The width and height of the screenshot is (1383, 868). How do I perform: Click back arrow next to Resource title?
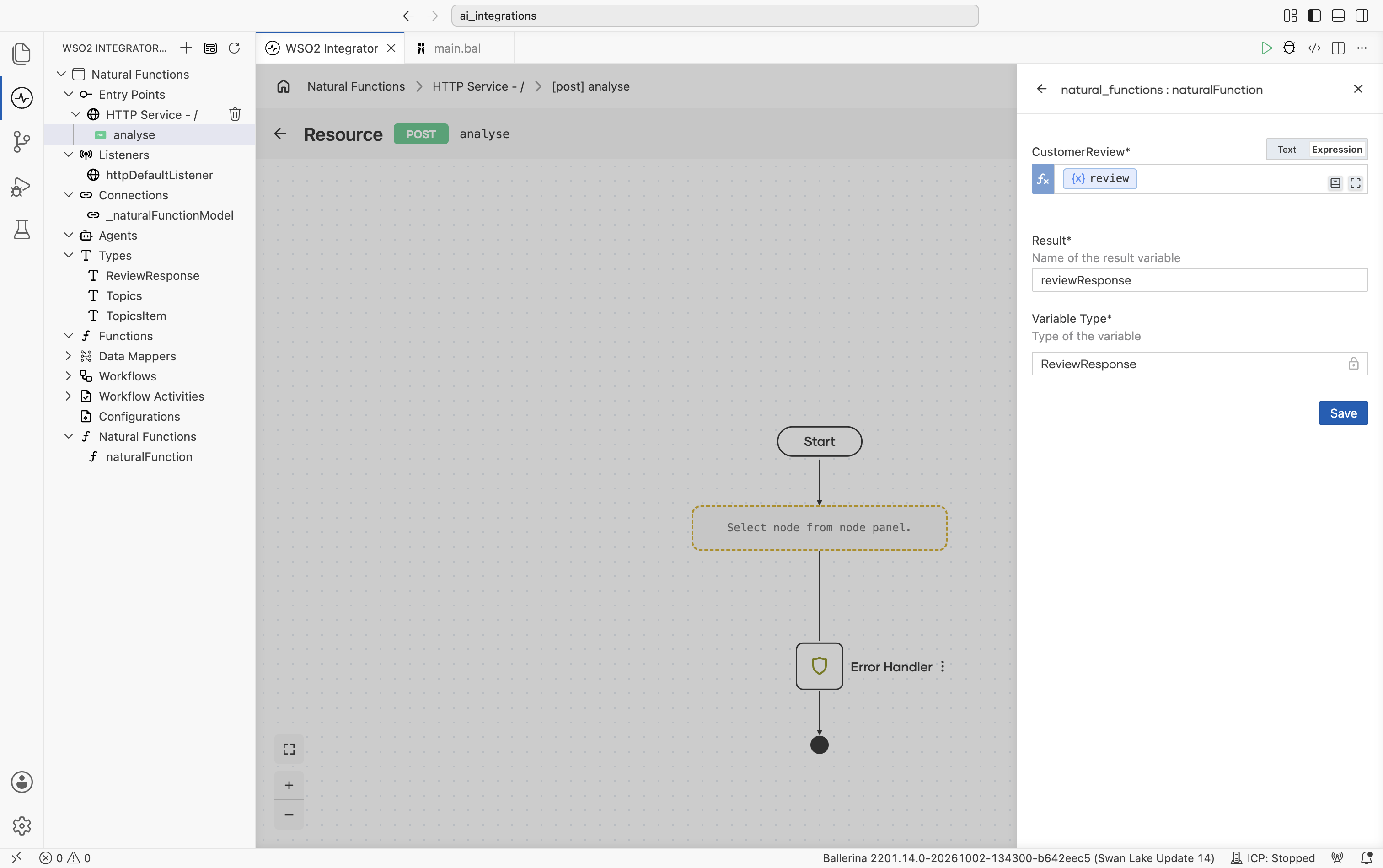279,134
